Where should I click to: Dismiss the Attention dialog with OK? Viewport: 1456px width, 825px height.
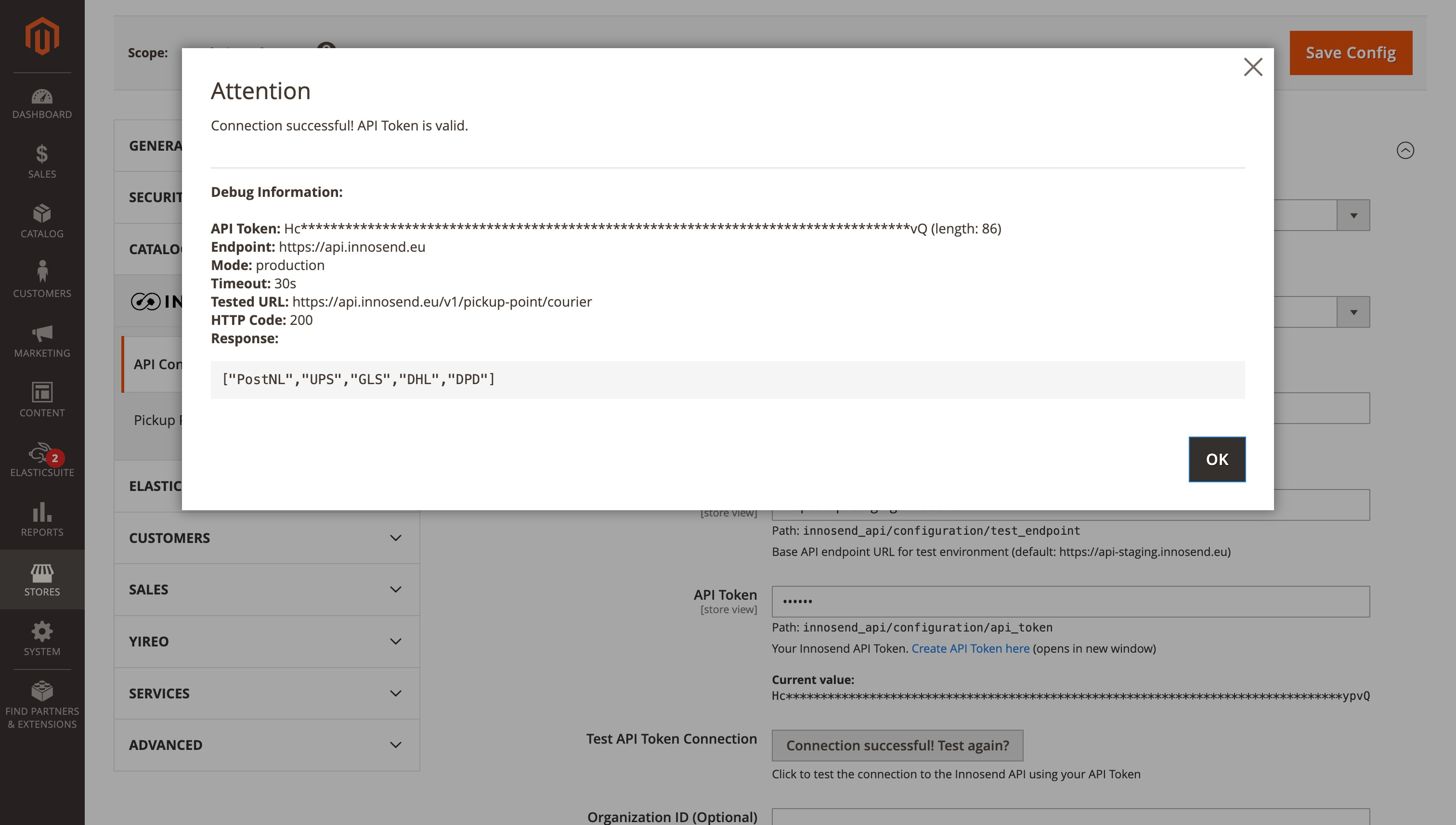[x=1217, y=459]
